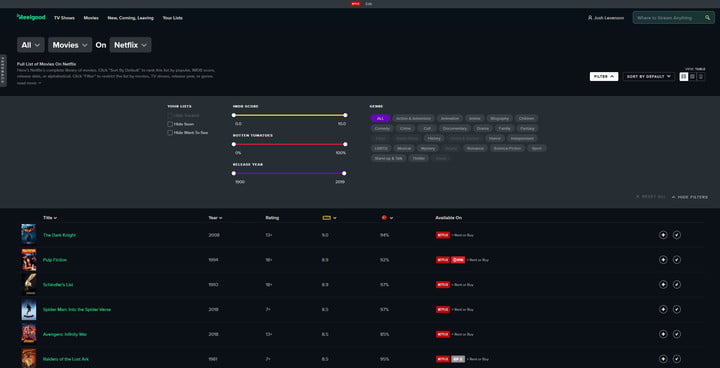
Task: Open Your Lists in navigation
Action: click(172, 18)
